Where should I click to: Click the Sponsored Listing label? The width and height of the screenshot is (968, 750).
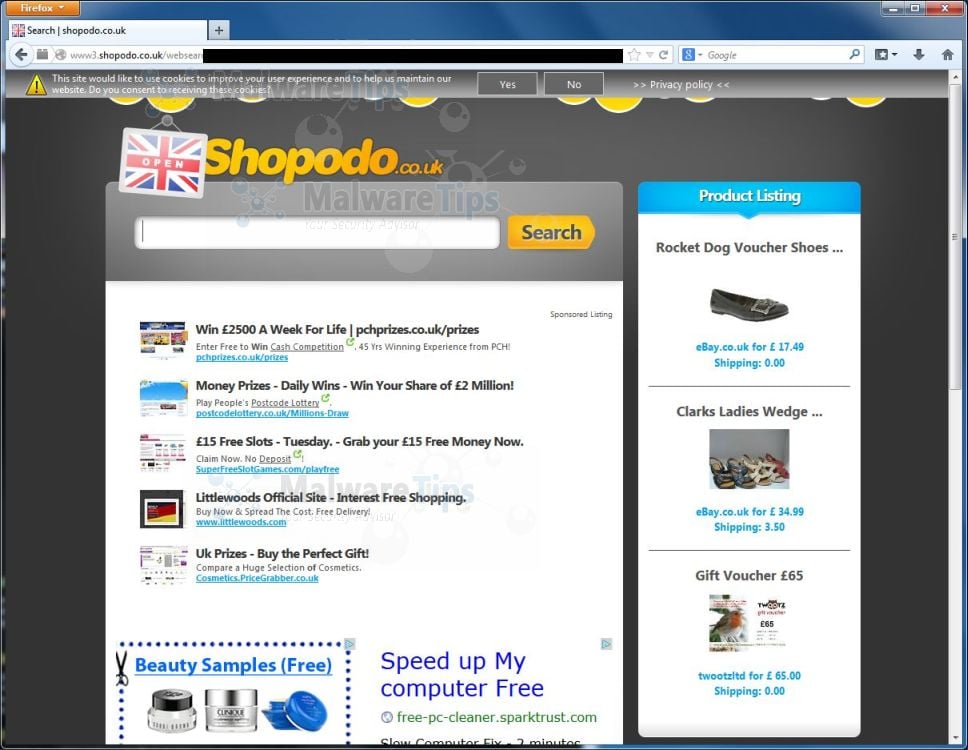[581, 314]
